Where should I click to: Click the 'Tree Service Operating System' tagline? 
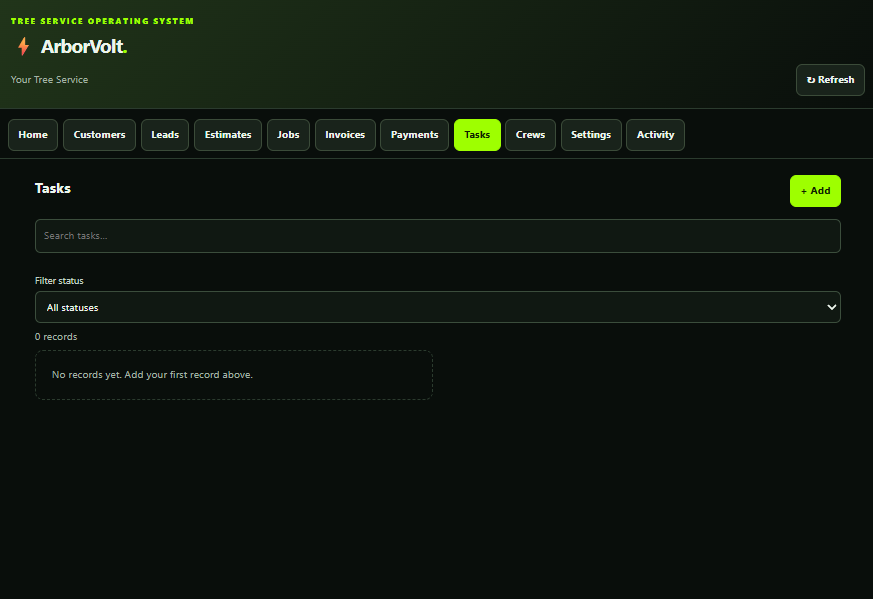click(102, 21)
